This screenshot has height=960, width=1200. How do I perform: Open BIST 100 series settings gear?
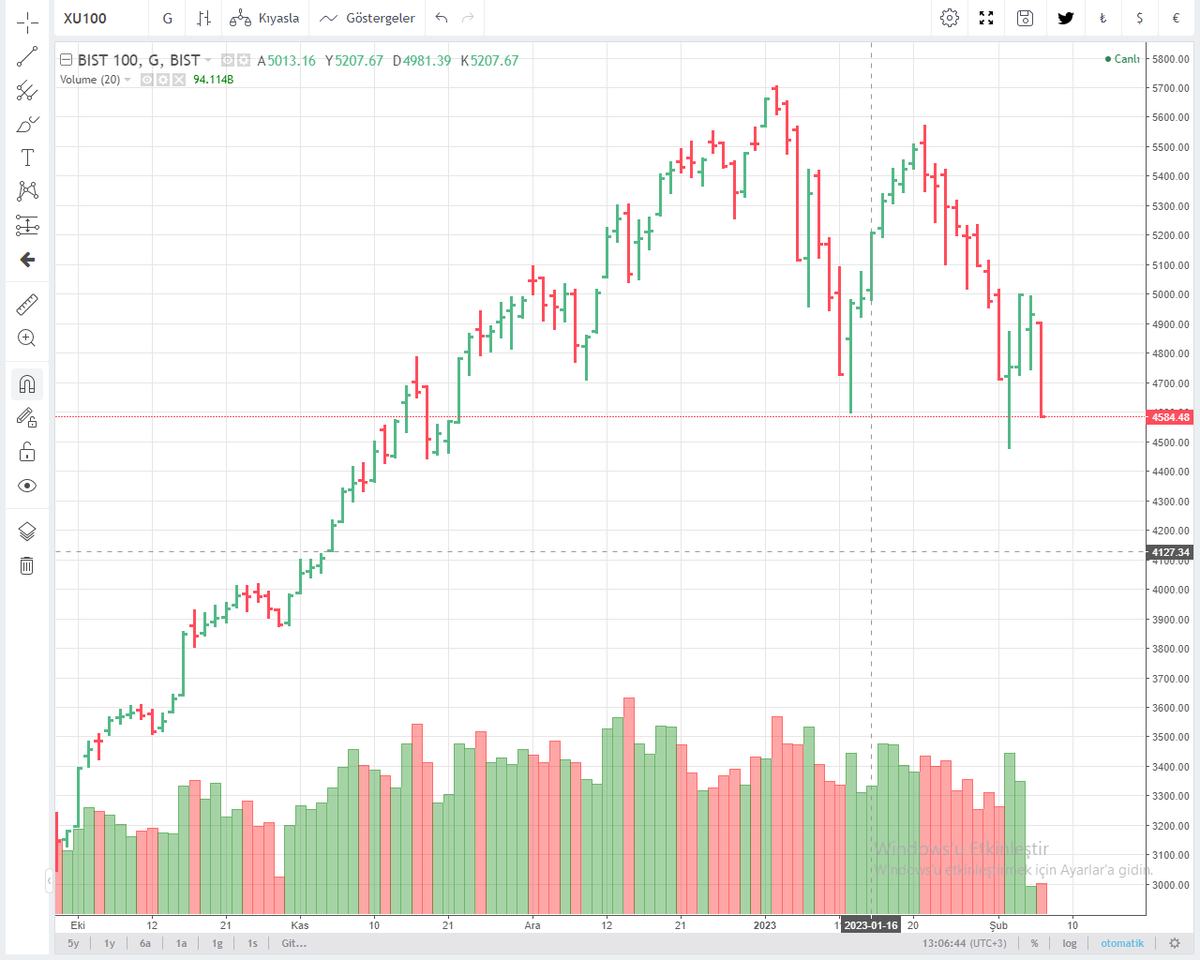pyautogui.click(x=243, y=60)
